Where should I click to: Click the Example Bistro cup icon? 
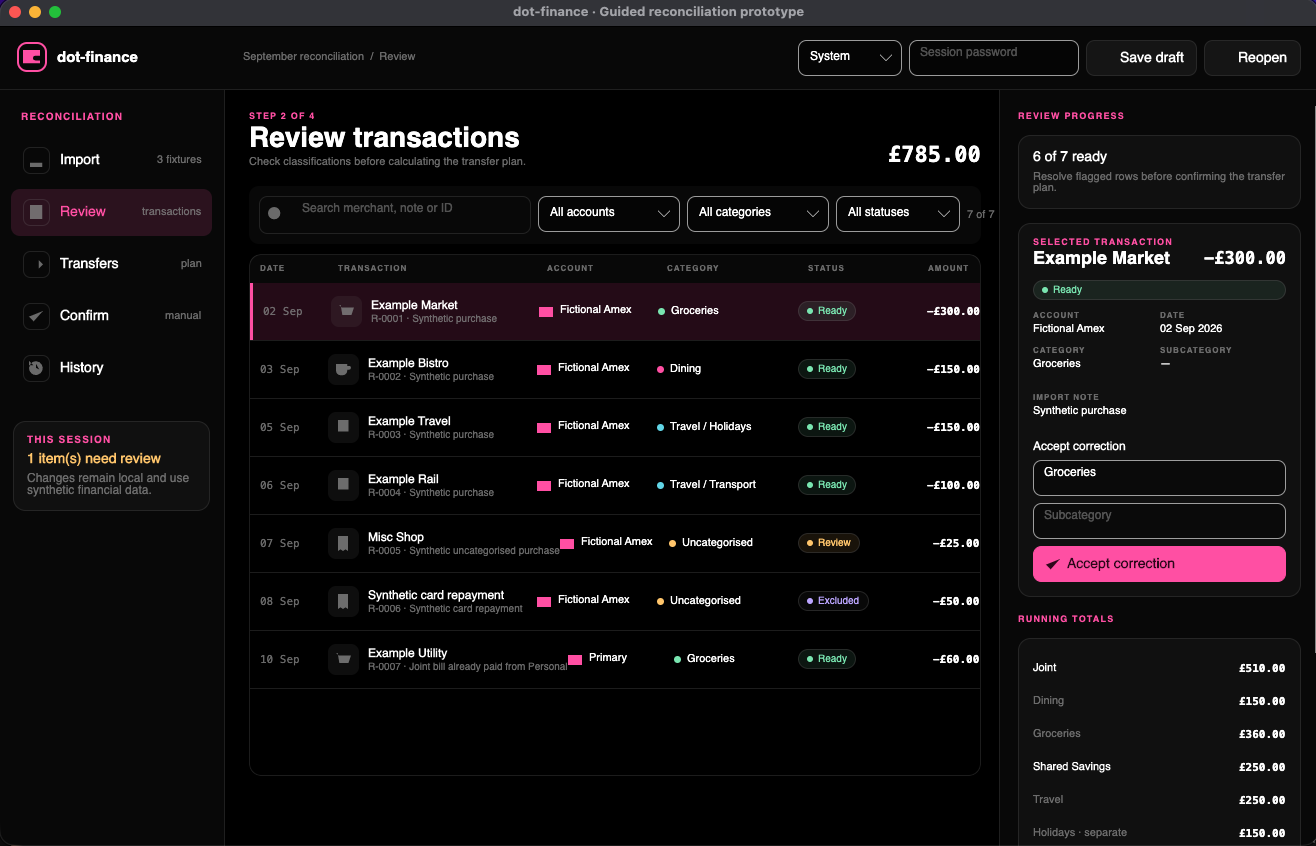click(x=343, y=369)
